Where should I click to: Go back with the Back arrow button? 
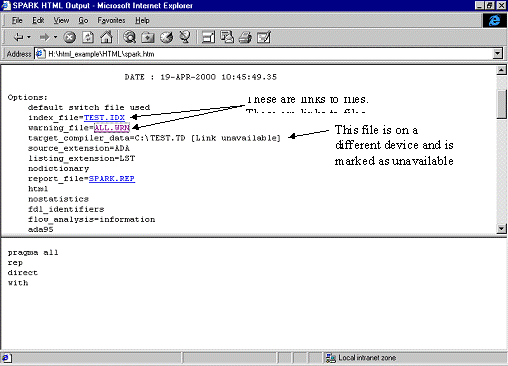pyautogui.click(x=18, y=37)
